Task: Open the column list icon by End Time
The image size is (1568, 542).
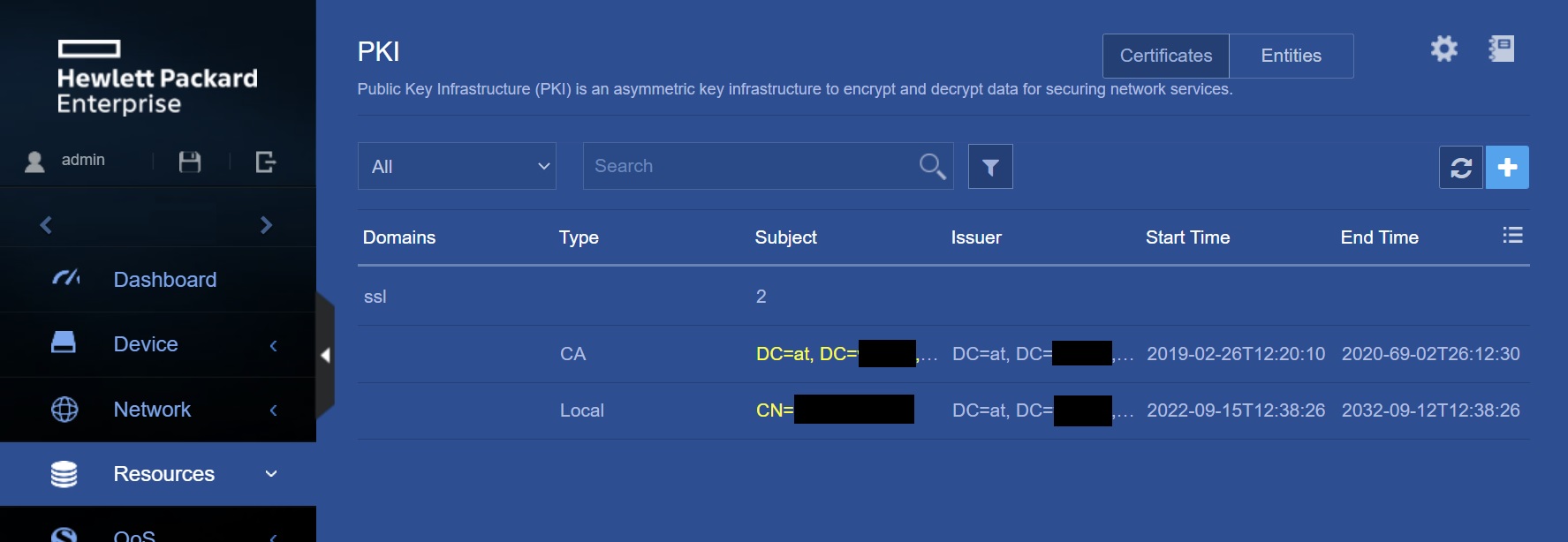Action: (1512, 236)
